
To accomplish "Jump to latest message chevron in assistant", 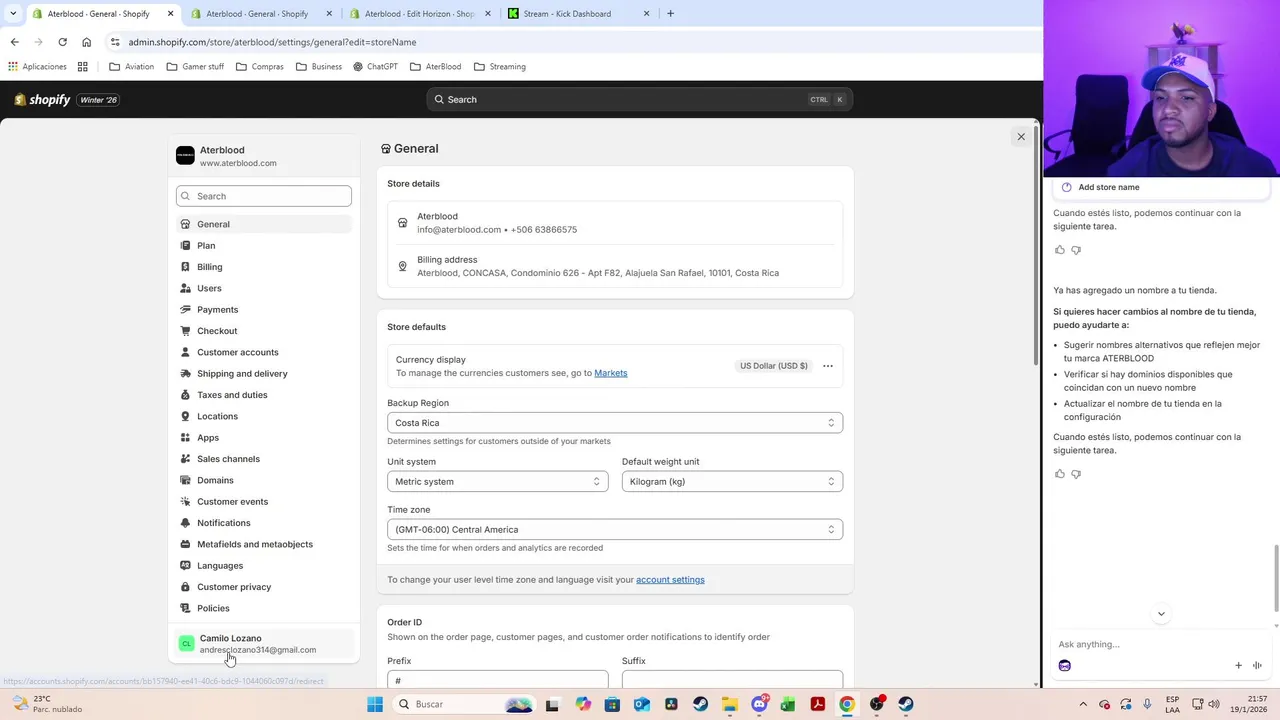I will coord(1161,614).
